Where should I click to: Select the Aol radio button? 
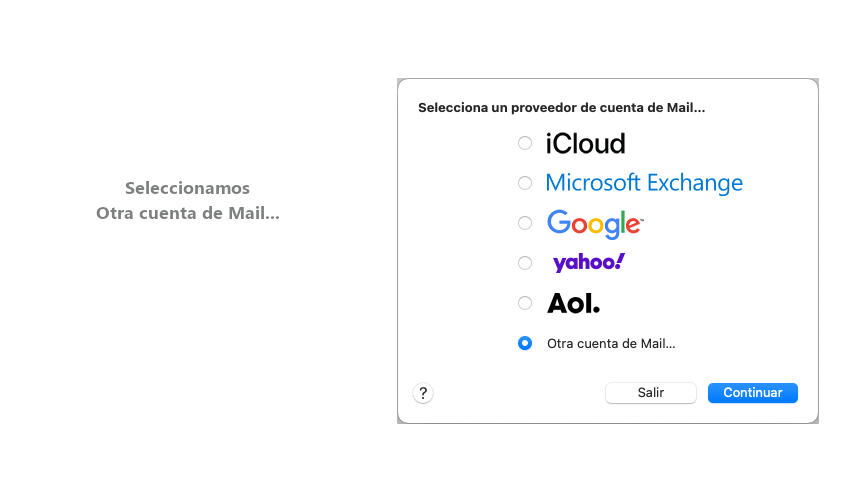[x=525, y=303]
